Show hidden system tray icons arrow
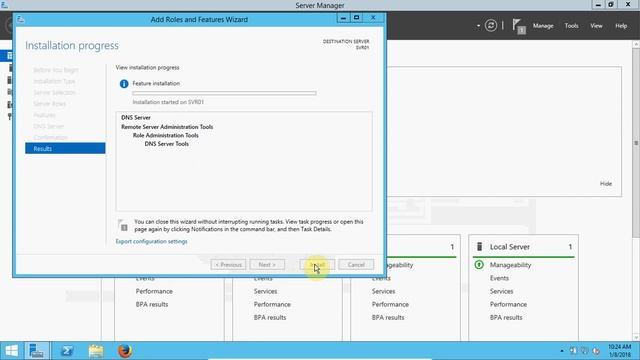 coord(562,351)
